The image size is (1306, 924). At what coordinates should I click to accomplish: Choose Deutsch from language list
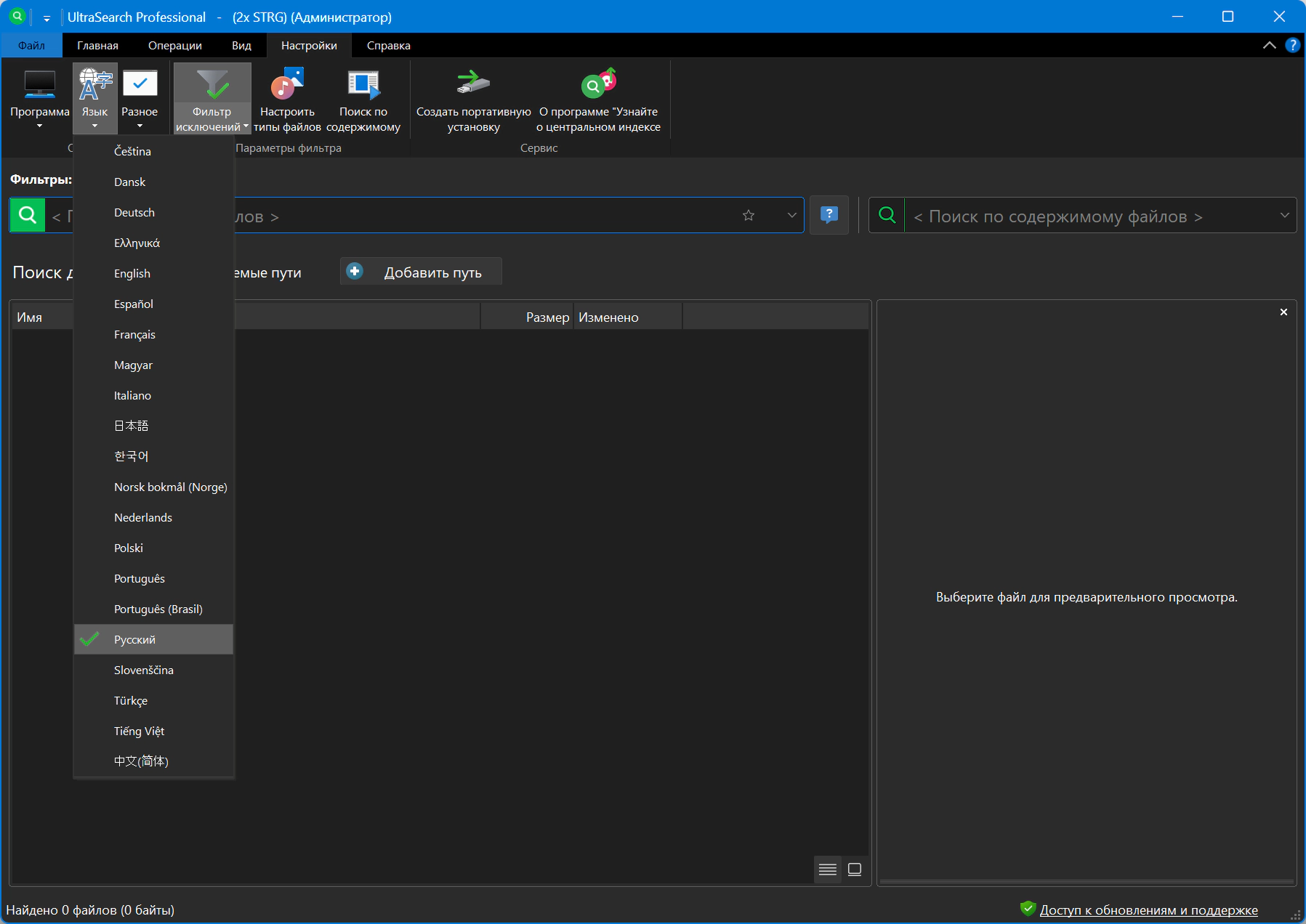[153, 212]
